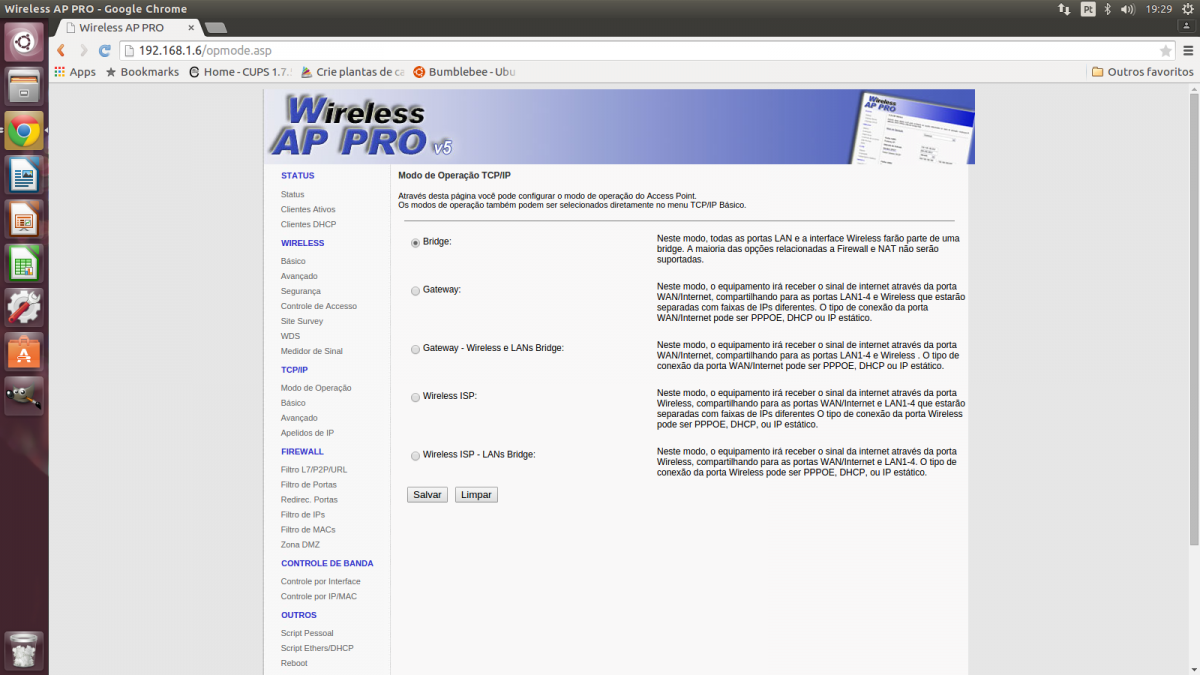Open the power gear system menu
1200x675 pixels.
tap(1186, 9)
